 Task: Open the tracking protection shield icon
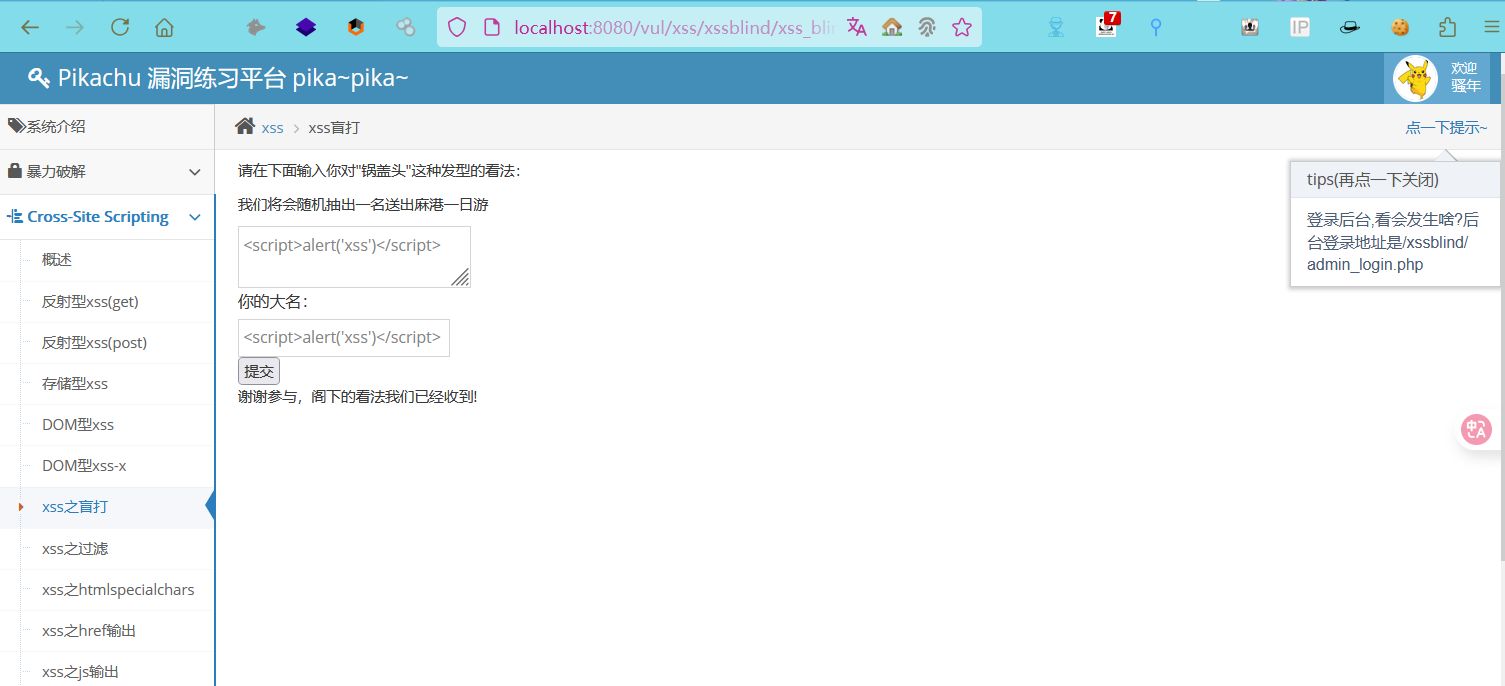pyautogui.click(x=457, y=28)
